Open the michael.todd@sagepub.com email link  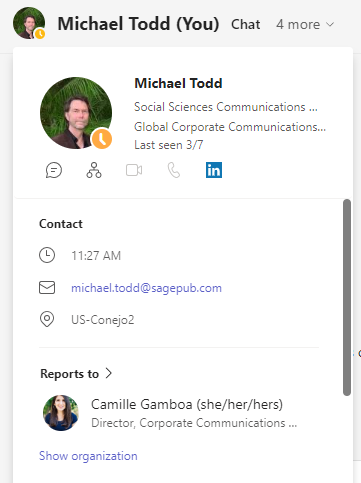tap(146, 288)
